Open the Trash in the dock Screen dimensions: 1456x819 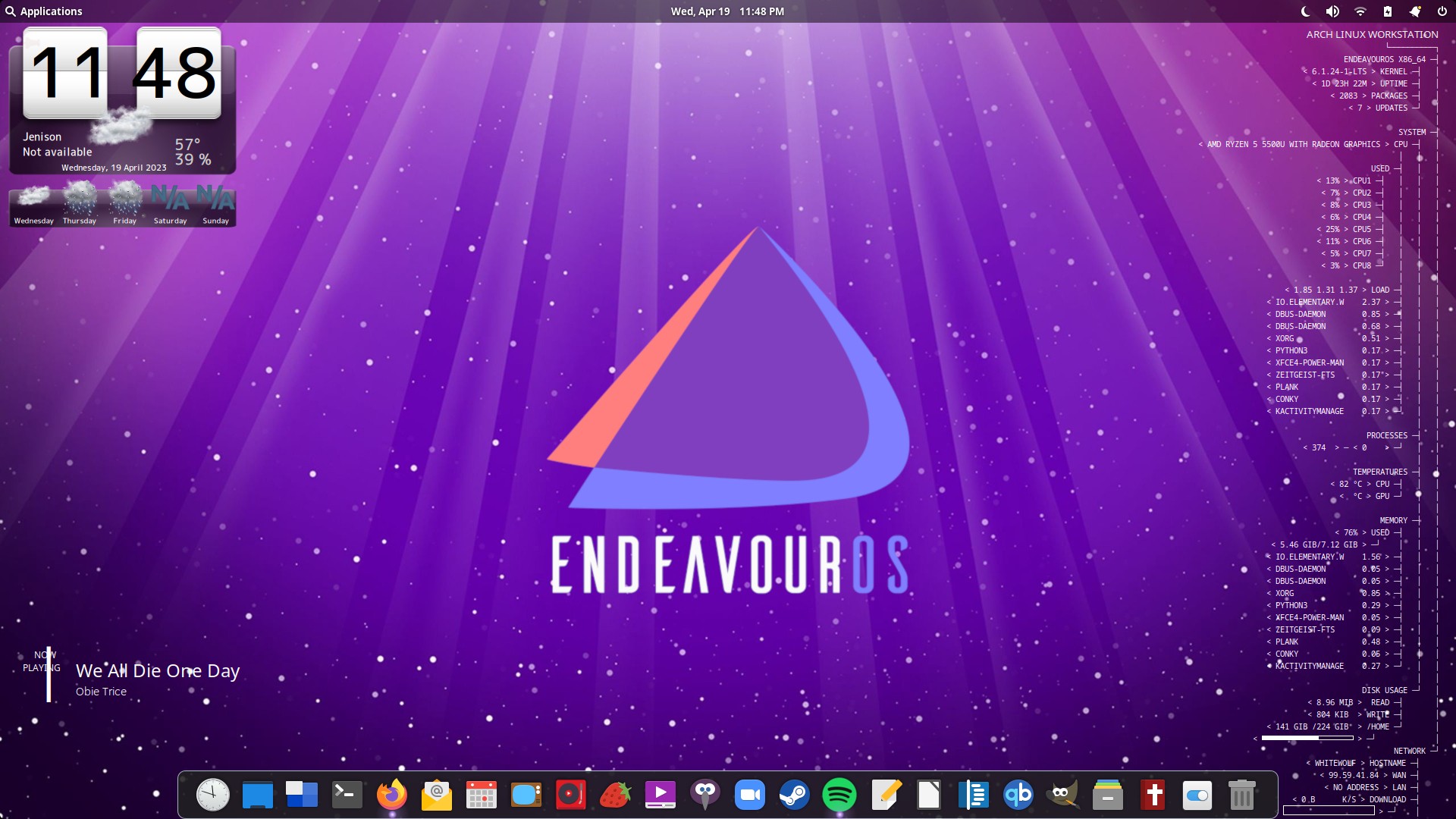tap(1241, 795)
